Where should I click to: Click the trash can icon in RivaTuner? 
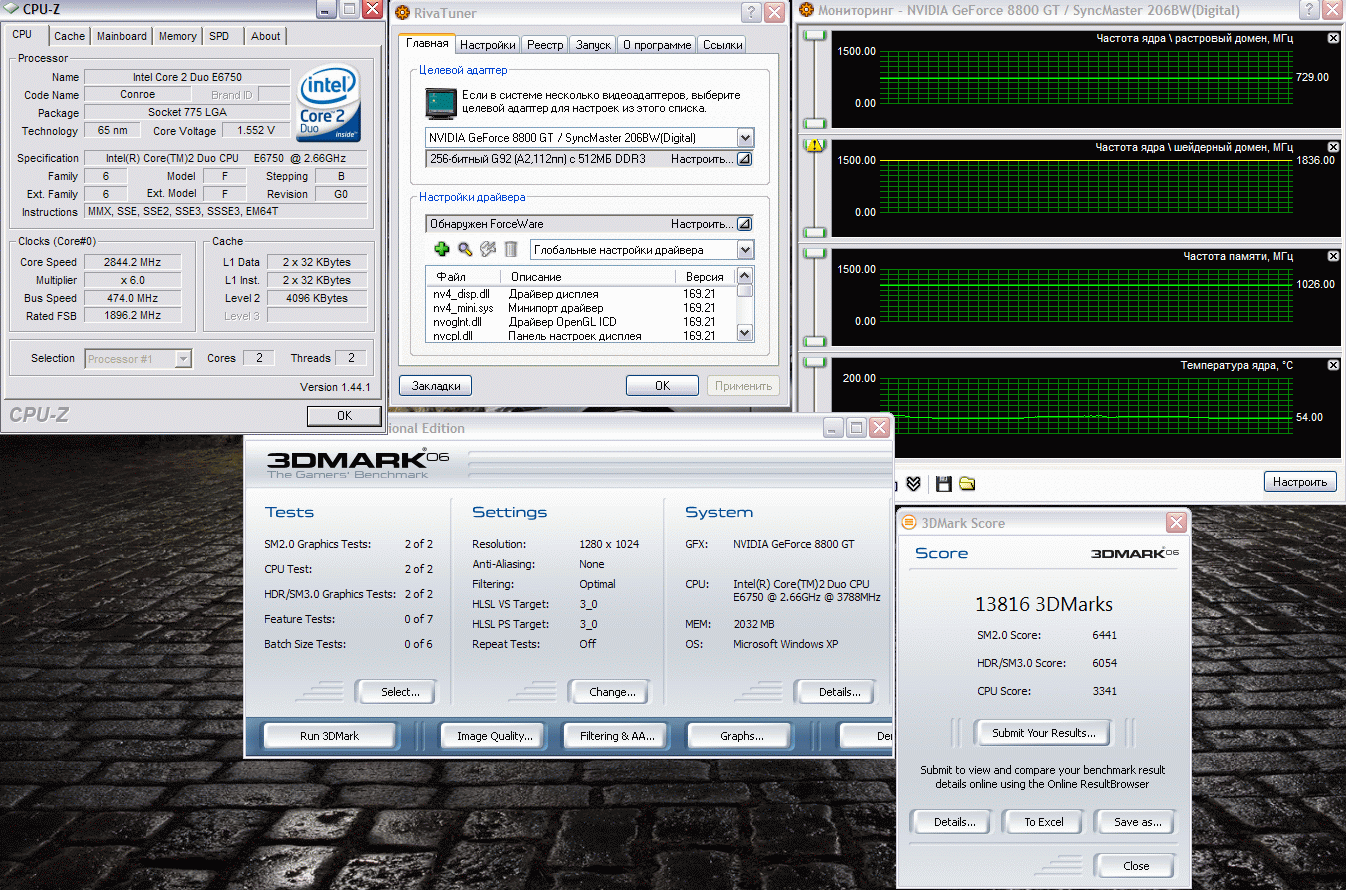point(511,249)
